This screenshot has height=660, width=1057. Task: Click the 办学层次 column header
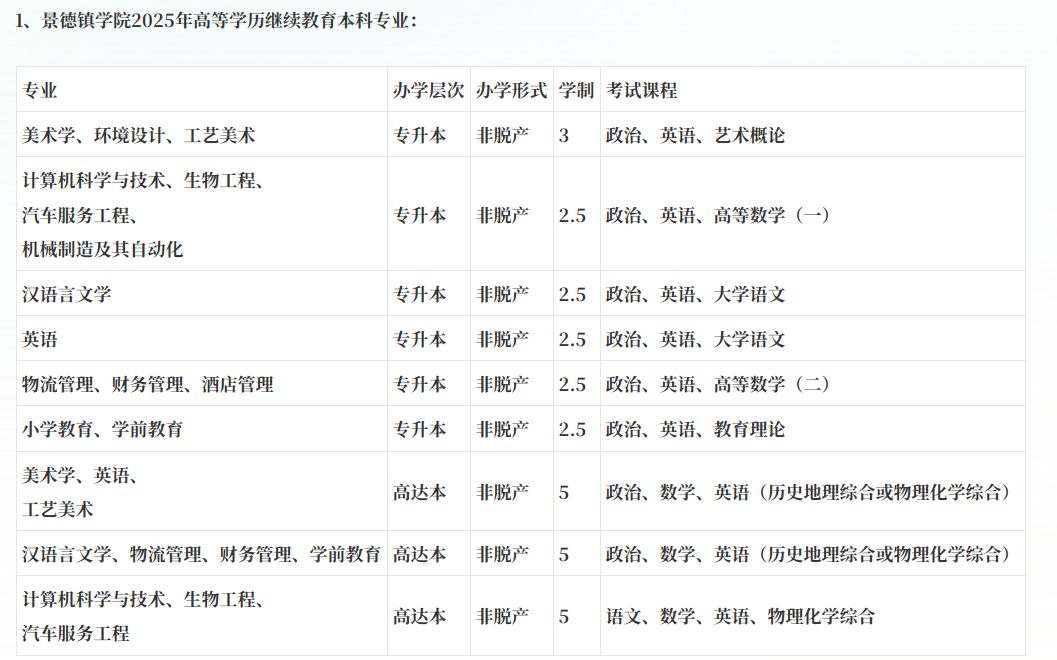pos(428,90)
